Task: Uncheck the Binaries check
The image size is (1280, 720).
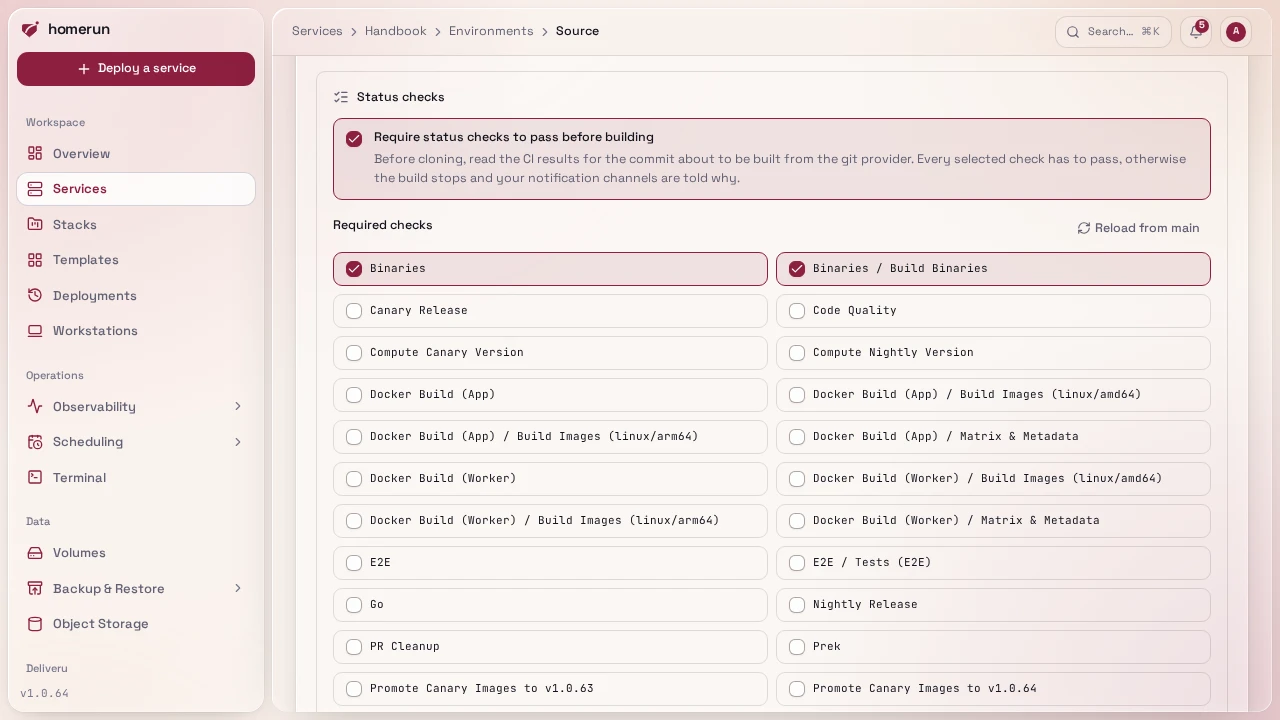Action: [354, 269]
